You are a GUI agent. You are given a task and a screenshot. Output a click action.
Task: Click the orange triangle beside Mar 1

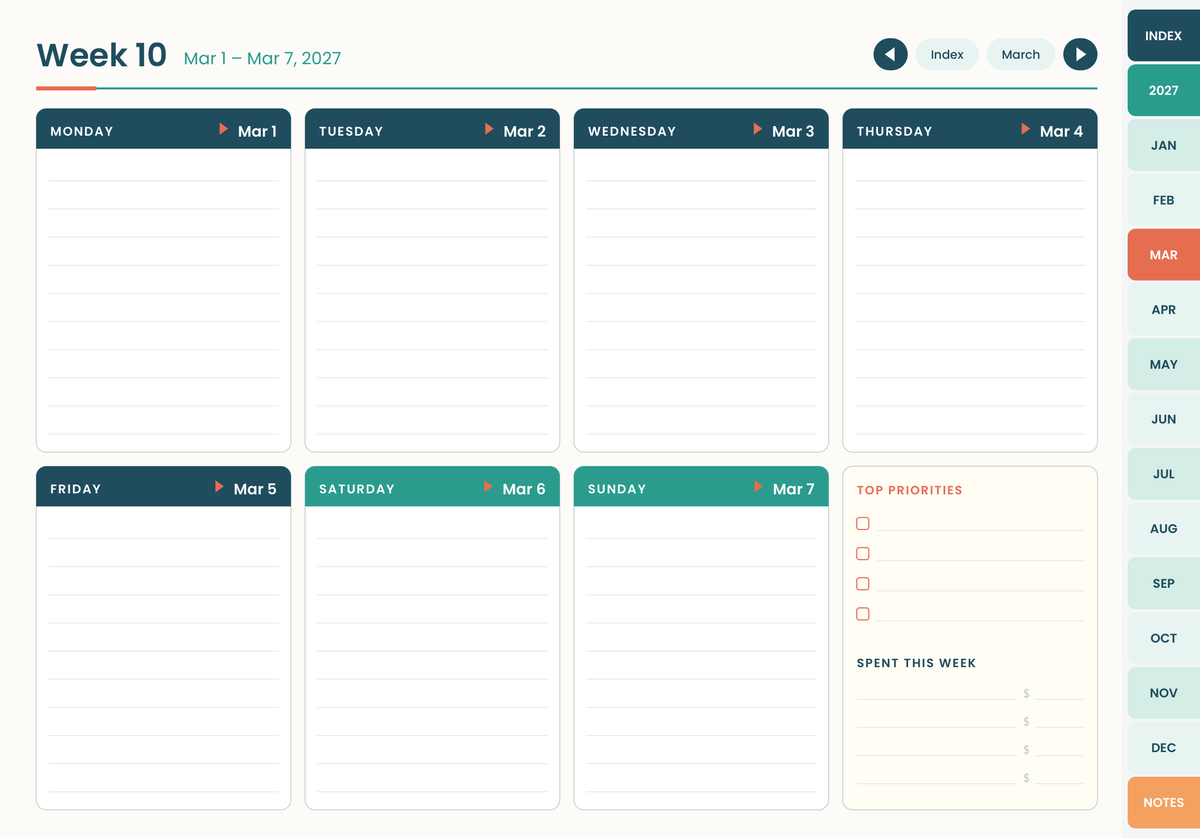(x=223, y=129)
